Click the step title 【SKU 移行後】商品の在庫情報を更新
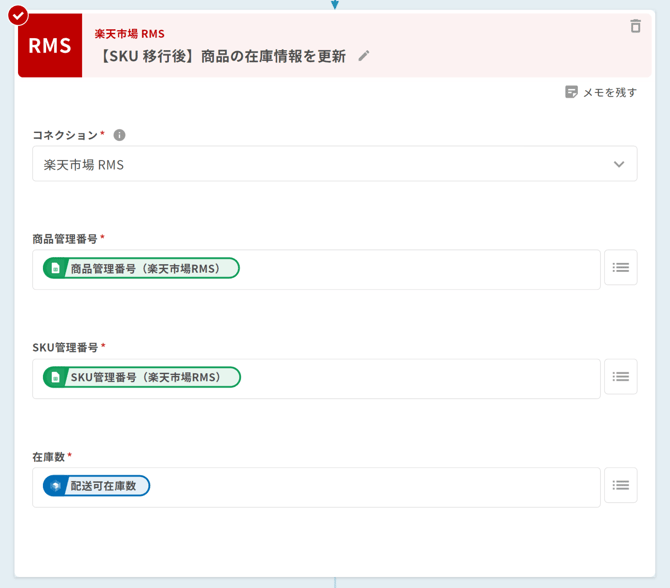Image resolution: width=670 pixels, height=588 pixels. click(x=221, y=56)
